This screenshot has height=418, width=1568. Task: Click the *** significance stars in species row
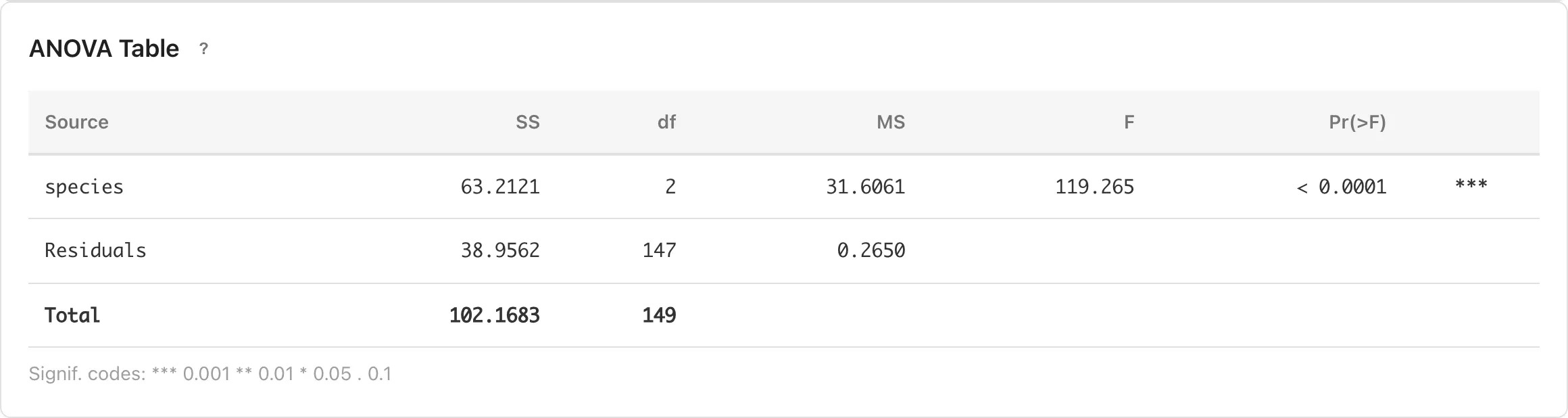(x=1471, y=185)
